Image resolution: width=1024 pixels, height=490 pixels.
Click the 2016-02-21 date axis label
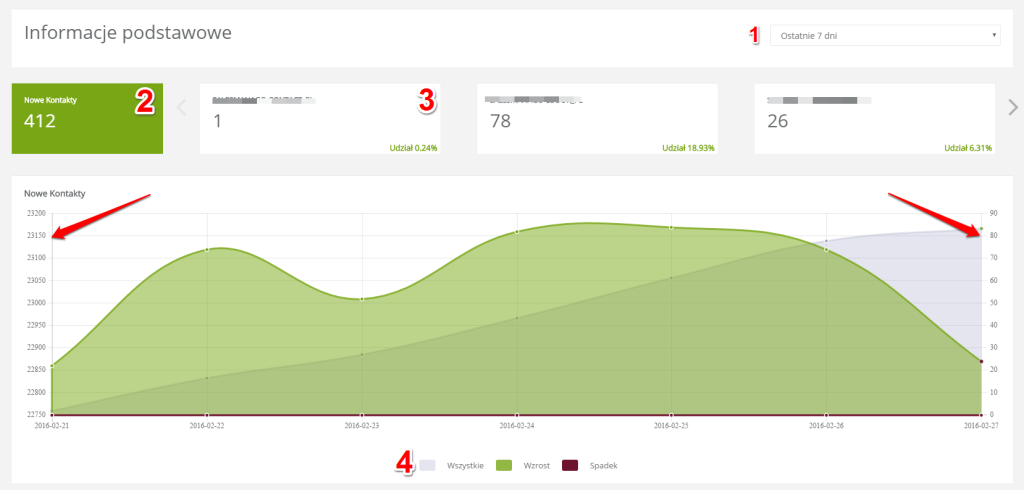tap(51, 425)
